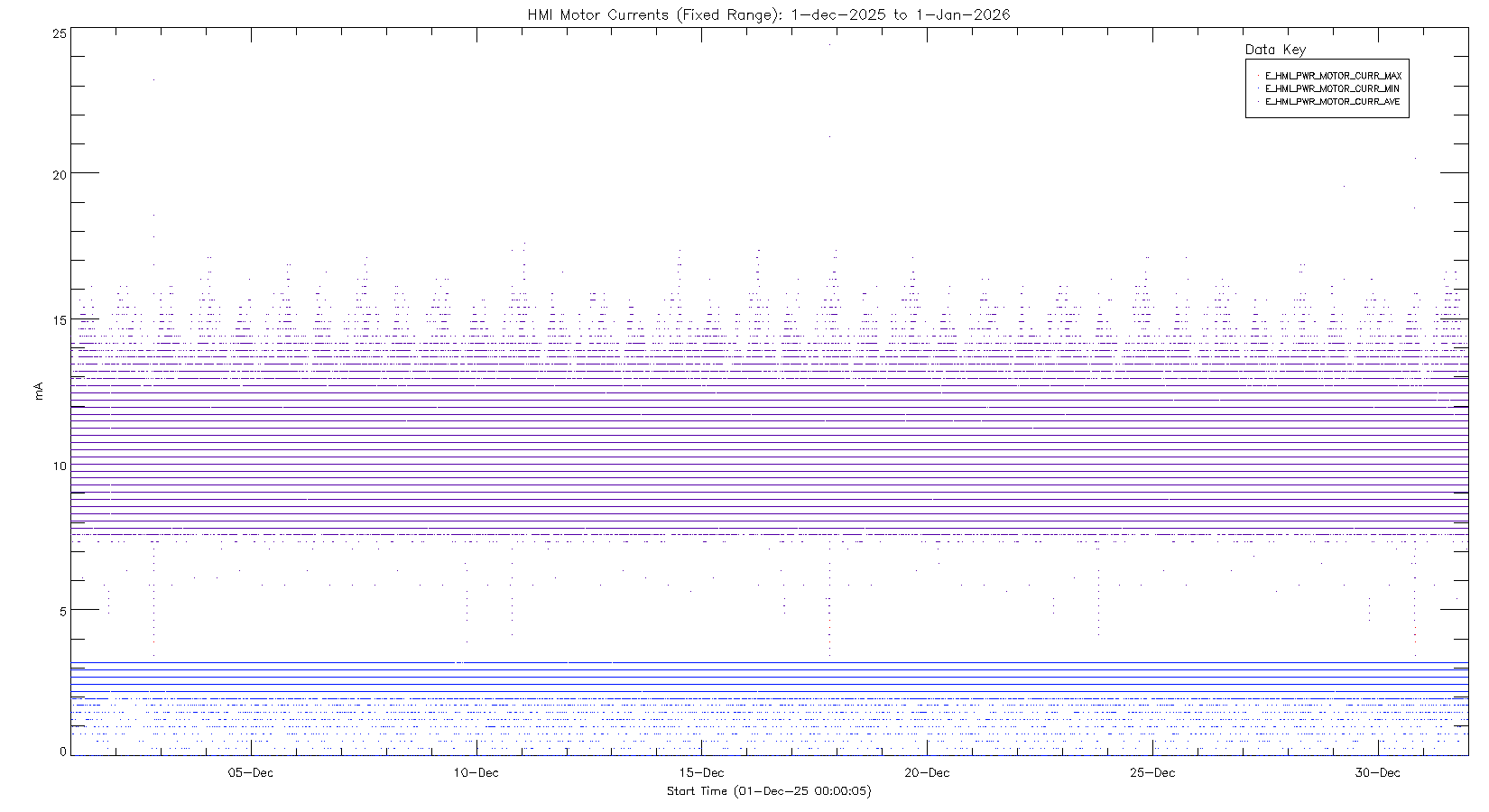This screenshot has height=812, width=1489.
Task: Click the 20-Dec date tick label
Action: (x=927, y=772)
